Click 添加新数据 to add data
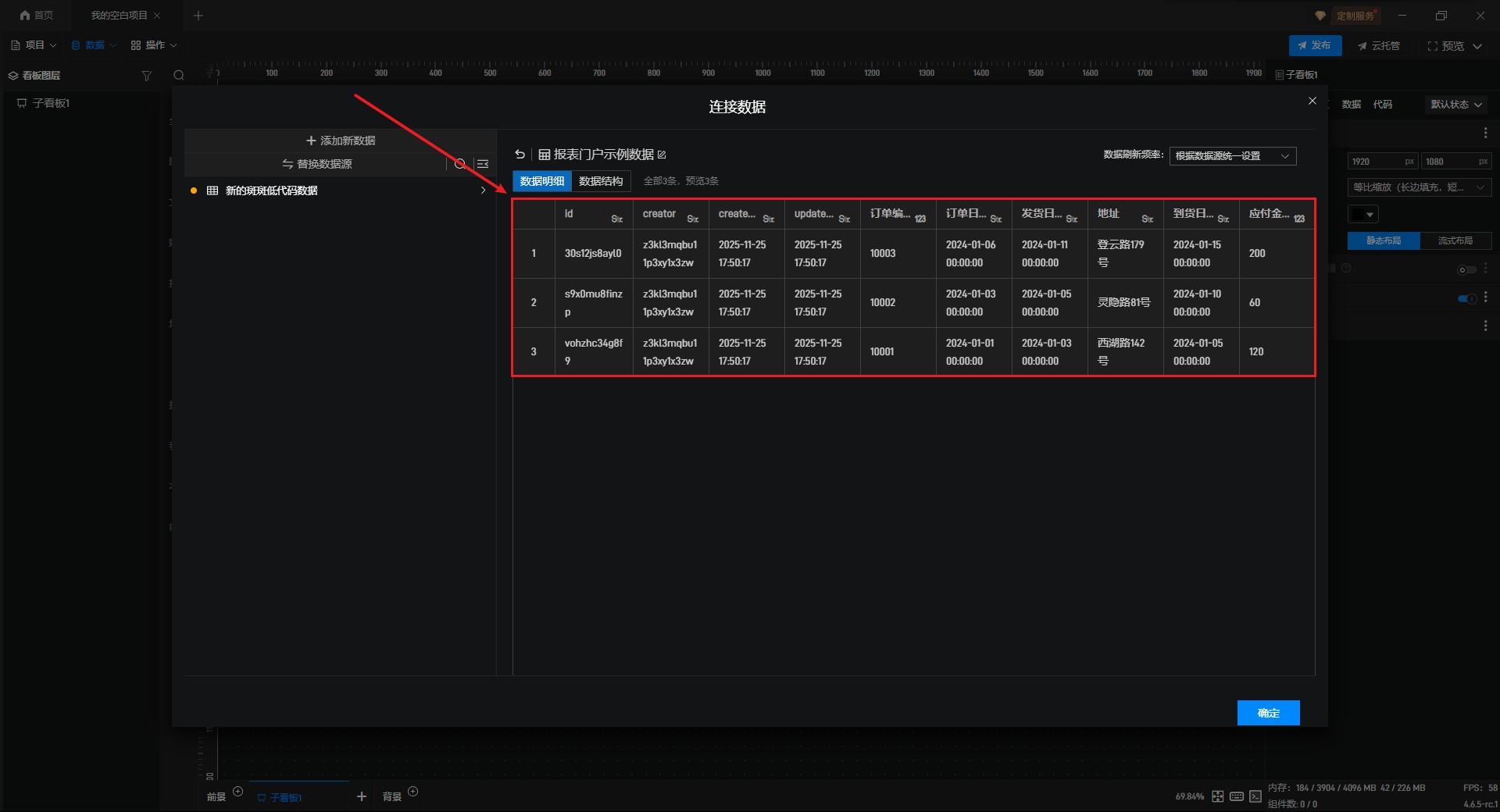Image resolution: width=1500 pixels, height=812 pixels. [x=341, y=141]
